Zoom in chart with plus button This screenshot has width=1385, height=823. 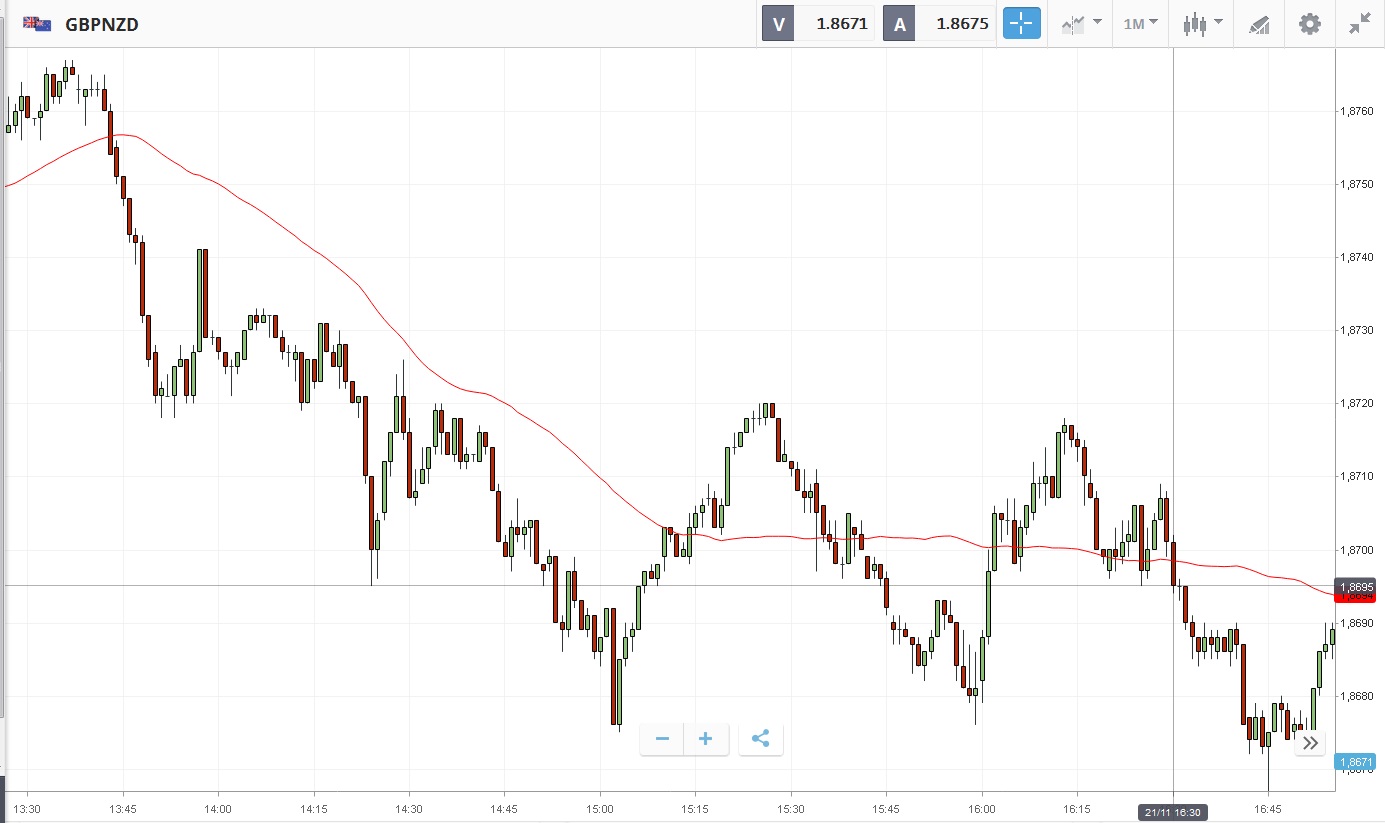(706, 739)
